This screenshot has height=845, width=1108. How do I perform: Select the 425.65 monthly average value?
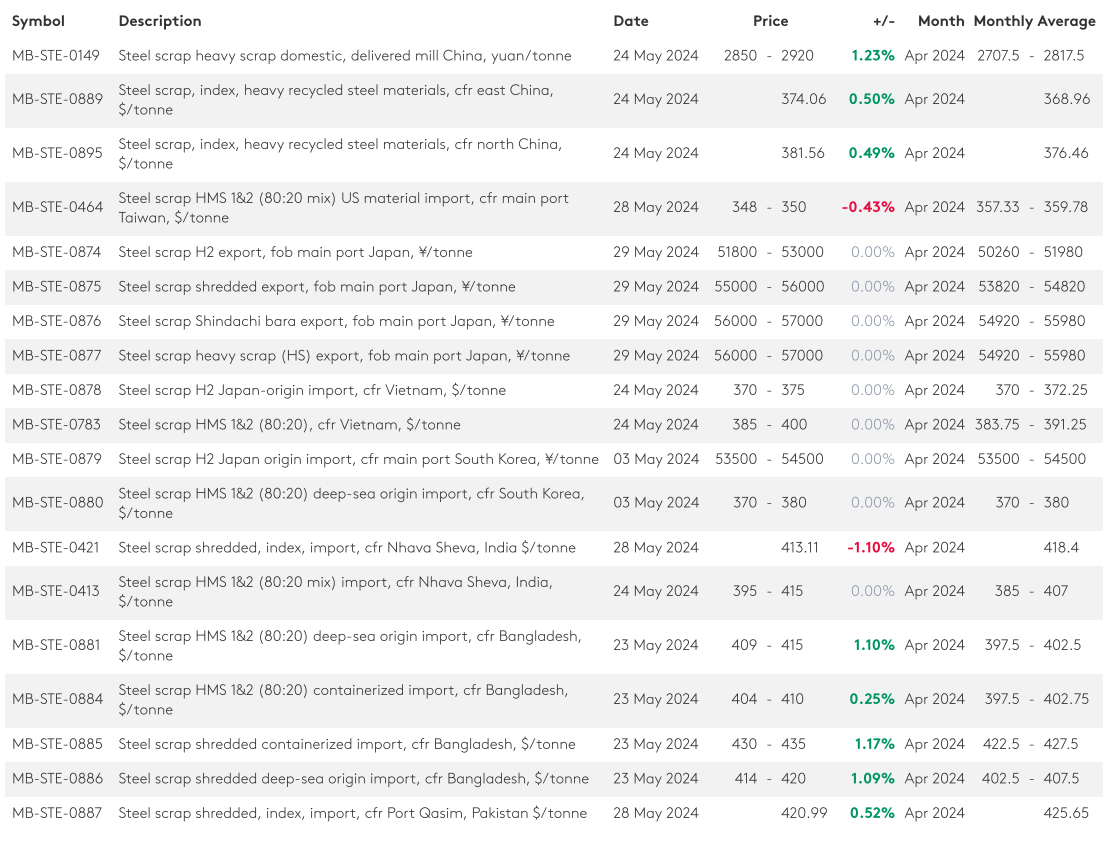point(1065,813)
